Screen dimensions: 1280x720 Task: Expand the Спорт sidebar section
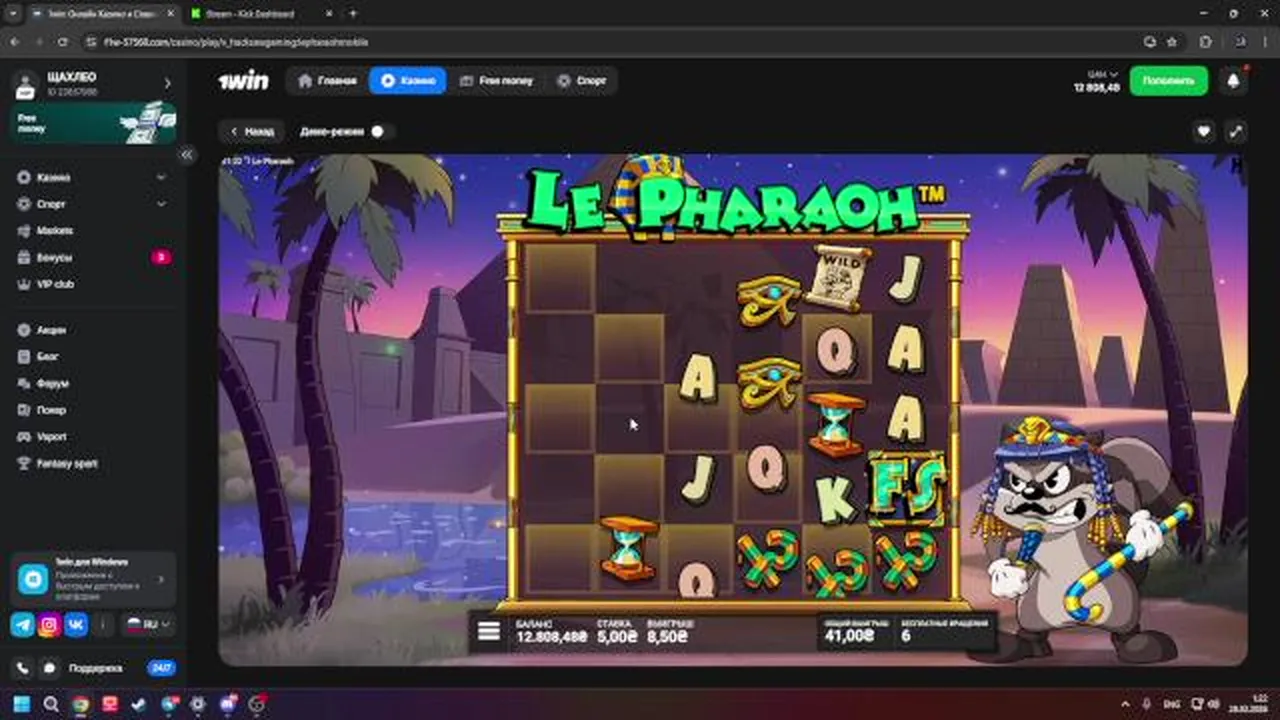point(161,204)
